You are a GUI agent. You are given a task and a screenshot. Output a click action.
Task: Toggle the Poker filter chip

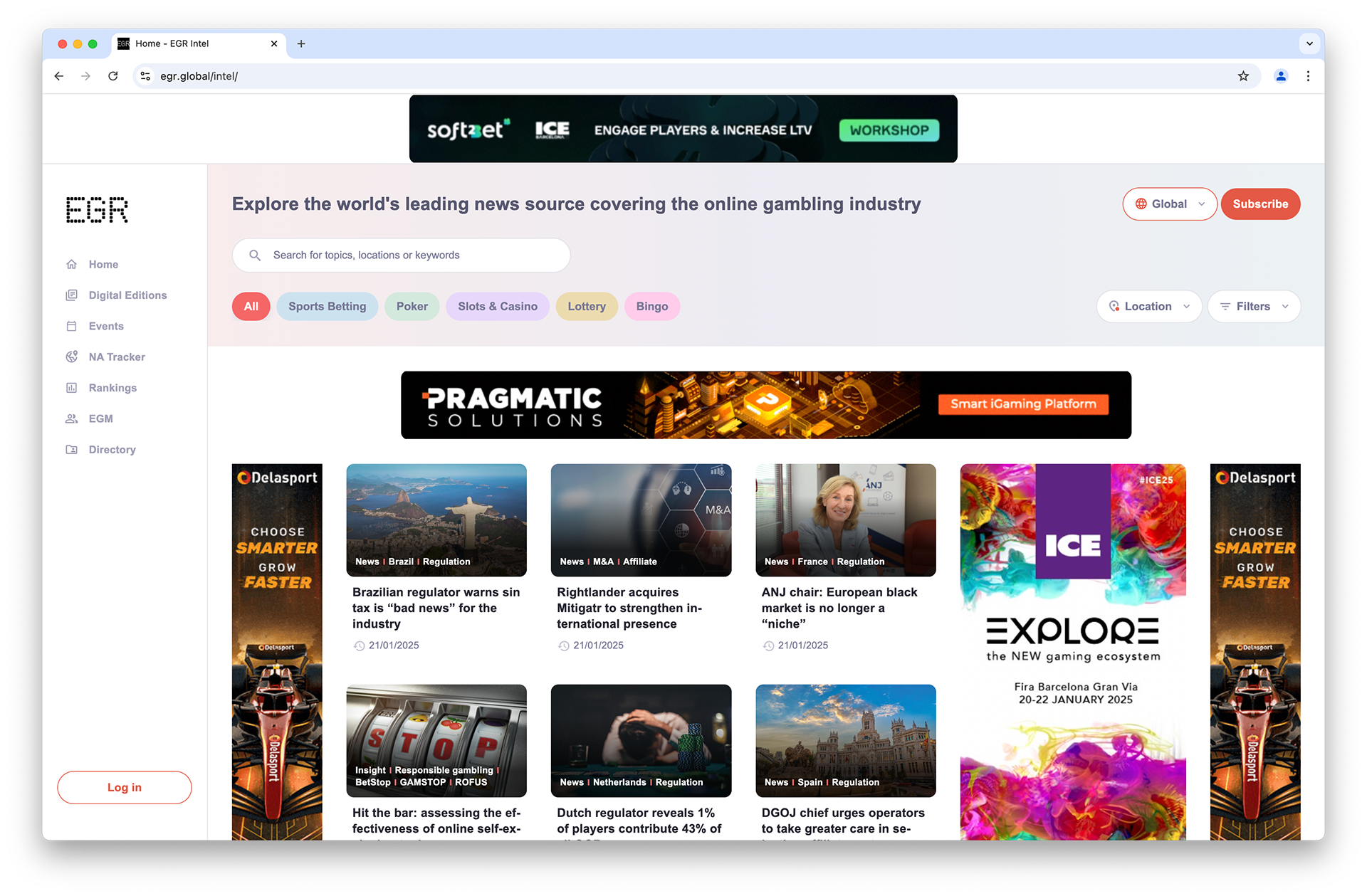(x=412, y=306)
